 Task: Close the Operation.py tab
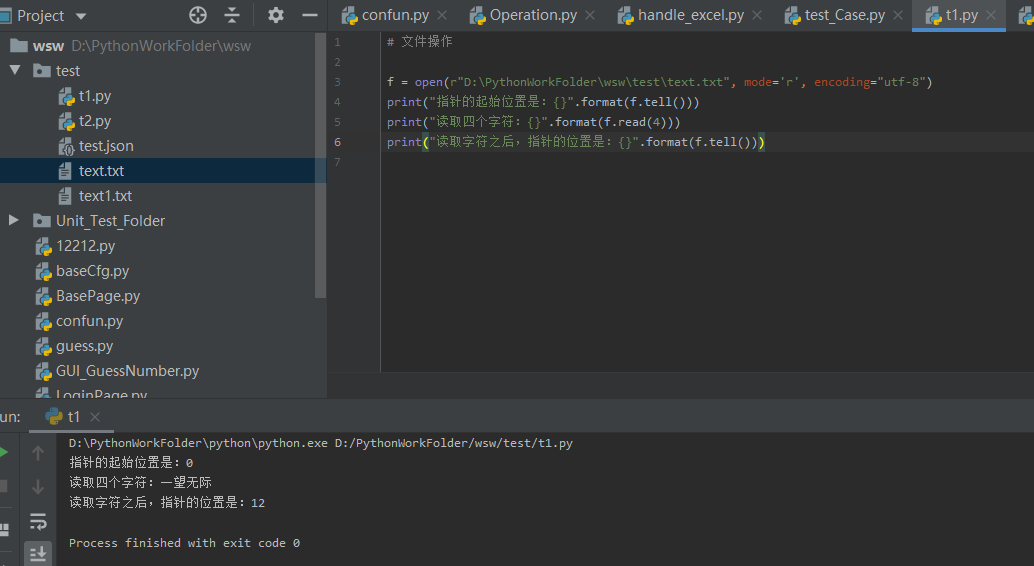590,15
